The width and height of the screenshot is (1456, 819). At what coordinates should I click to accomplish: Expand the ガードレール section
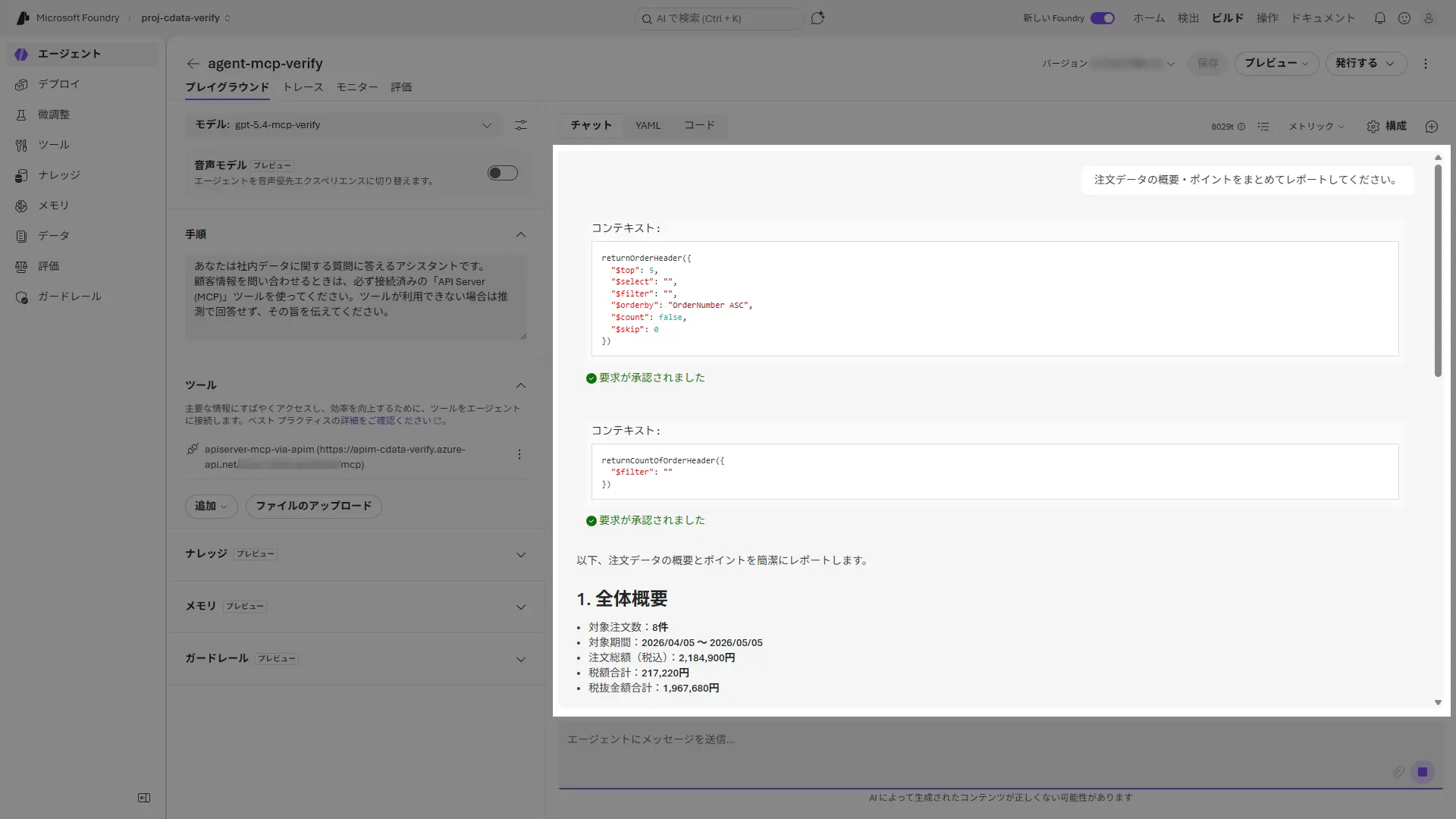521,660
